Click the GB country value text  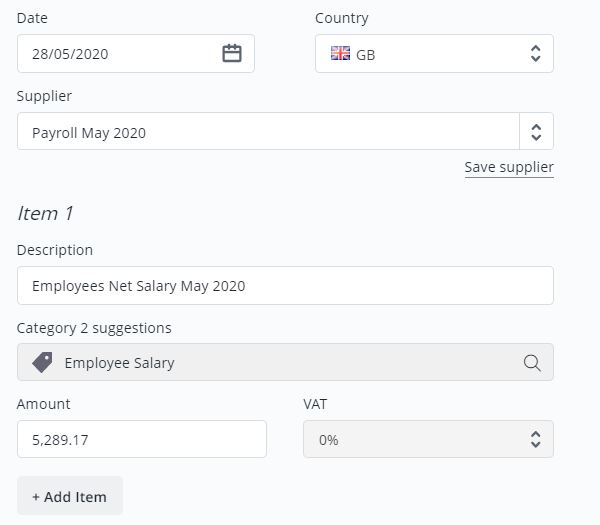365,55
